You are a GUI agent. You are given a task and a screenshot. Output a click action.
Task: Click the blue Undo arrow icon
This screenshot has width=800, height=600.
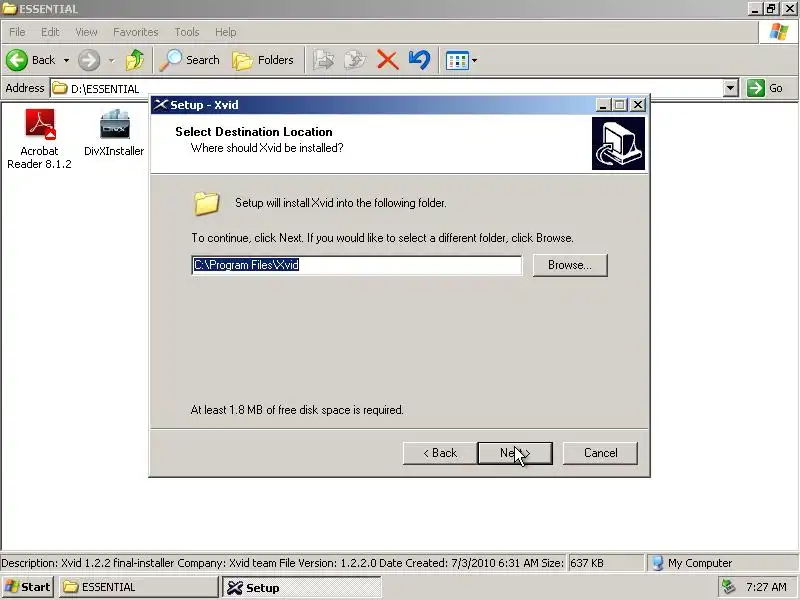pos(419,60)
